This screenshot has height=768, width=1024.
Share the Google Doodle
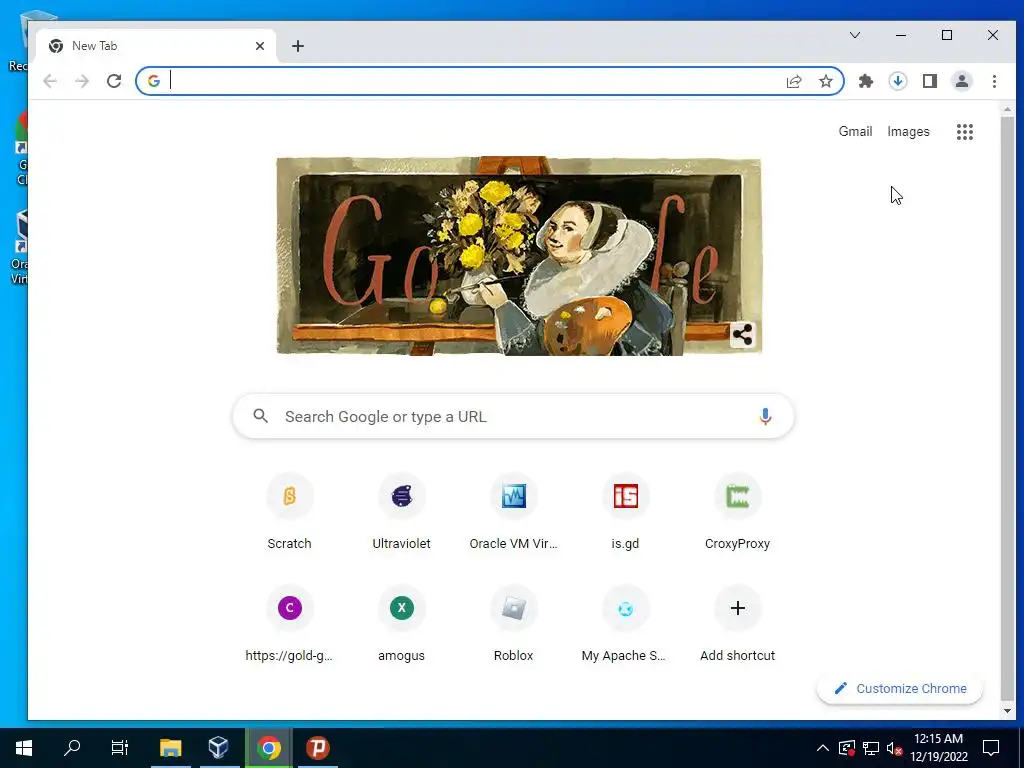click(742, 334)
